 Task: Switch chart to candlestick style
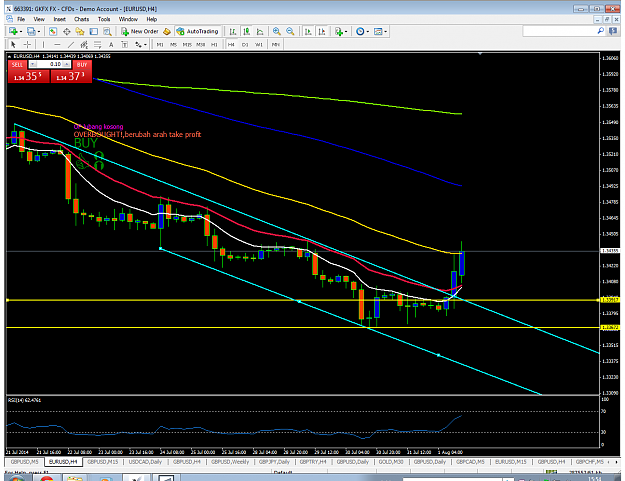[x=247, y=31]
